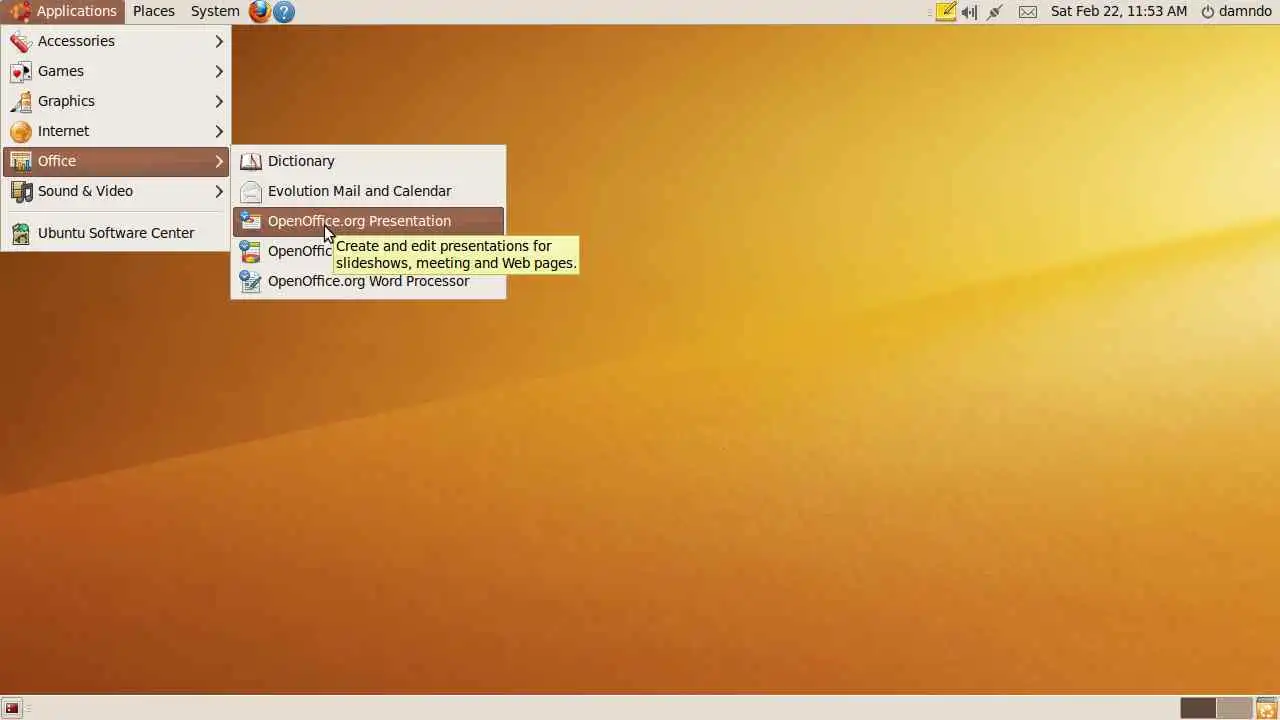
Task: Open the Internet menu entry
Action: coord(116,131)
